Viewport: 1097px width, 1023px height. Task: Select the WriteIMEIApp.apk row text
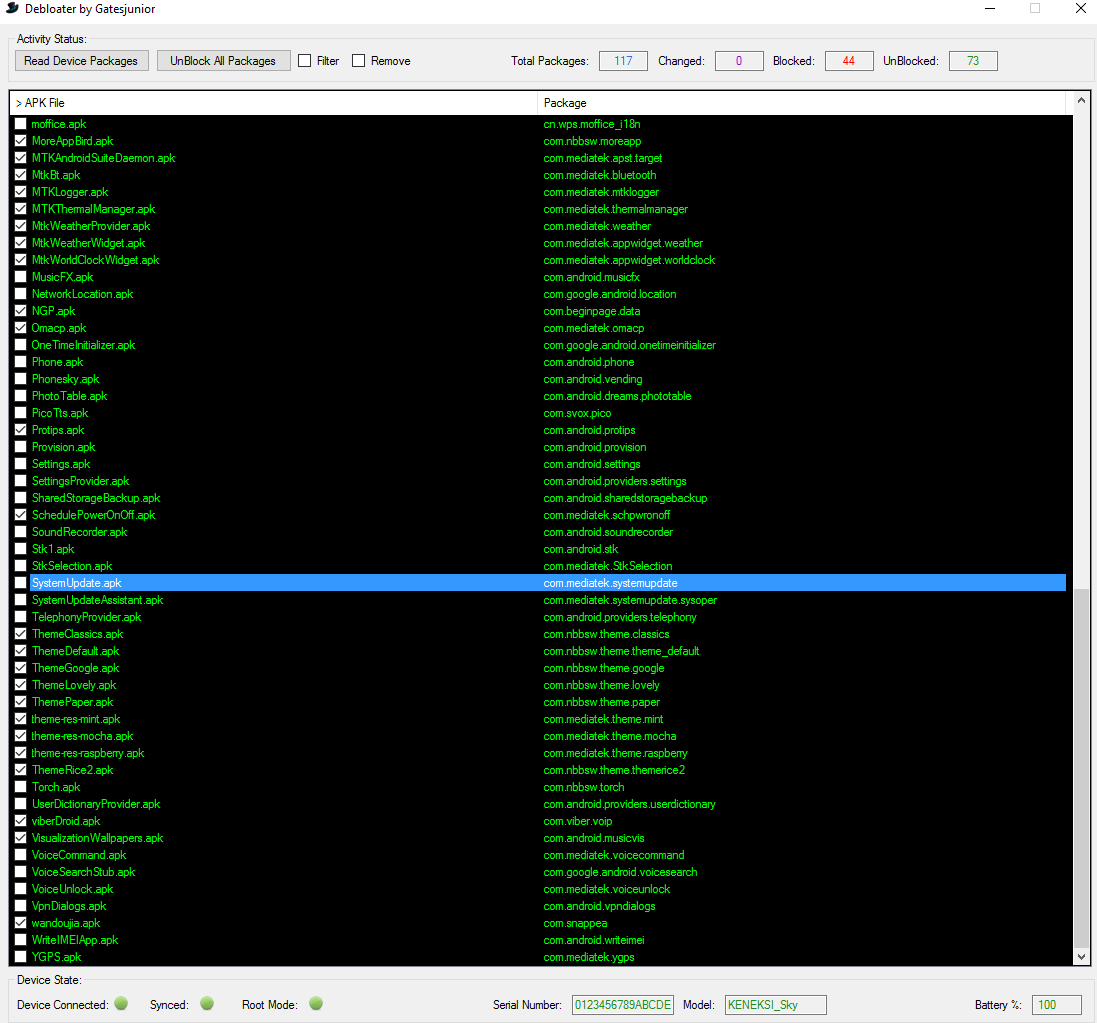[x=75, y=940]
